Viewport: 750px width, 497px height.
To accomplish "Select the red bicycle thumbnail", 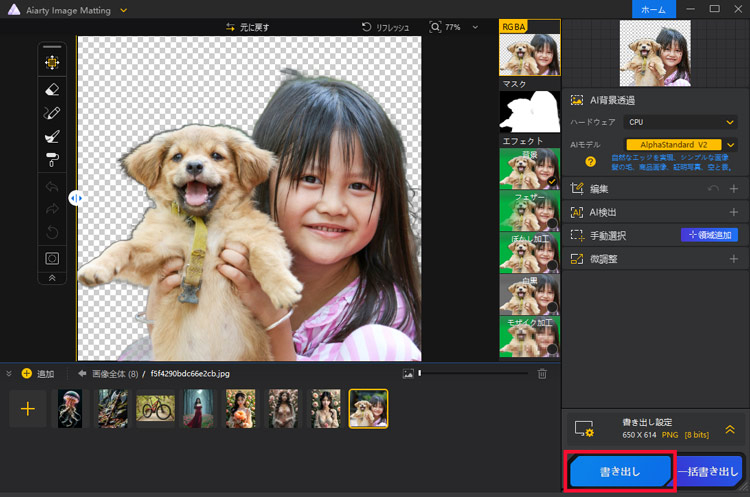I will [x=155, y=409].
